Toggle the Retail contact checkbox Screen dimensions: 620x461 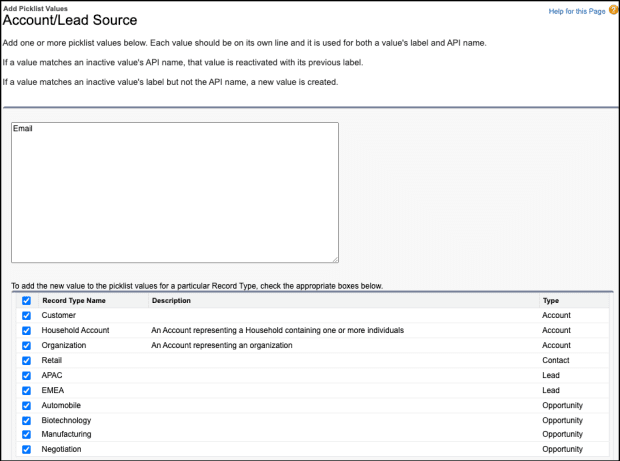click(26, 360)
